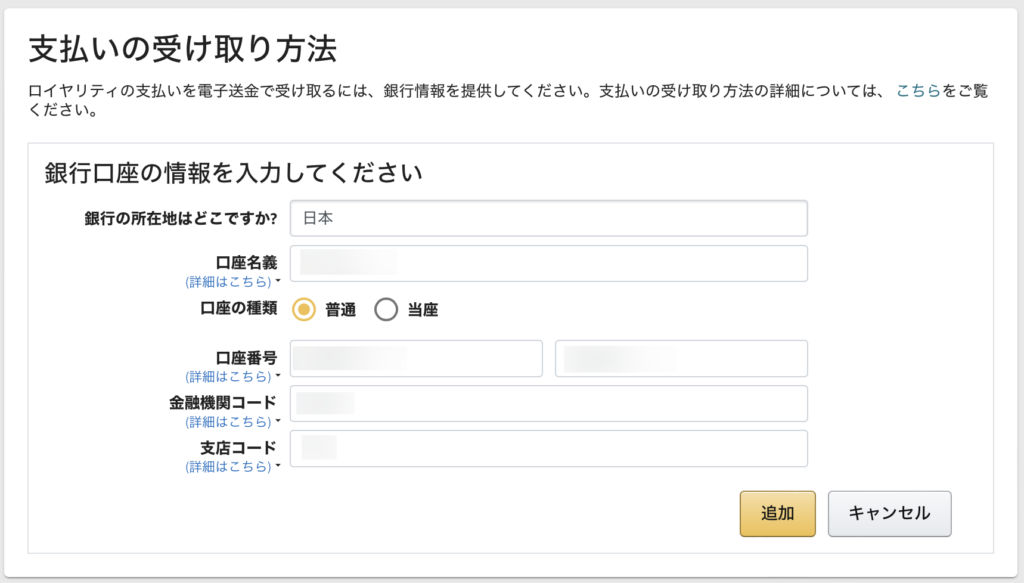Expand the small arrow beside 口座番号 details
The height and width of the screenshot is (583, 1024).
(x=278, y=378)
